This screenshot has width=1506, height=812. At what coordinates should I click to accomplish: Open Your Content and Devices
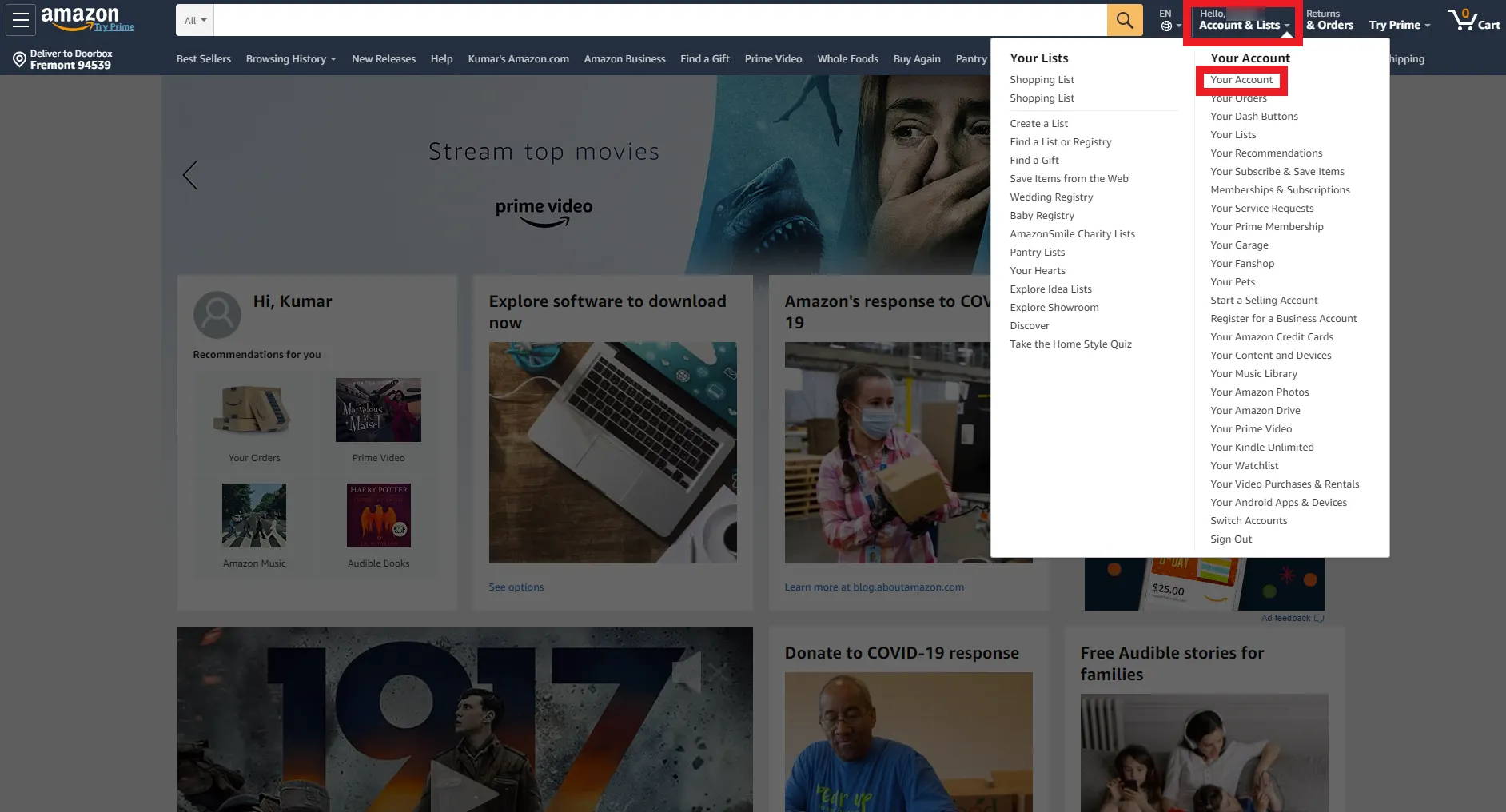pyautogui.click(x=1270, y=355)
